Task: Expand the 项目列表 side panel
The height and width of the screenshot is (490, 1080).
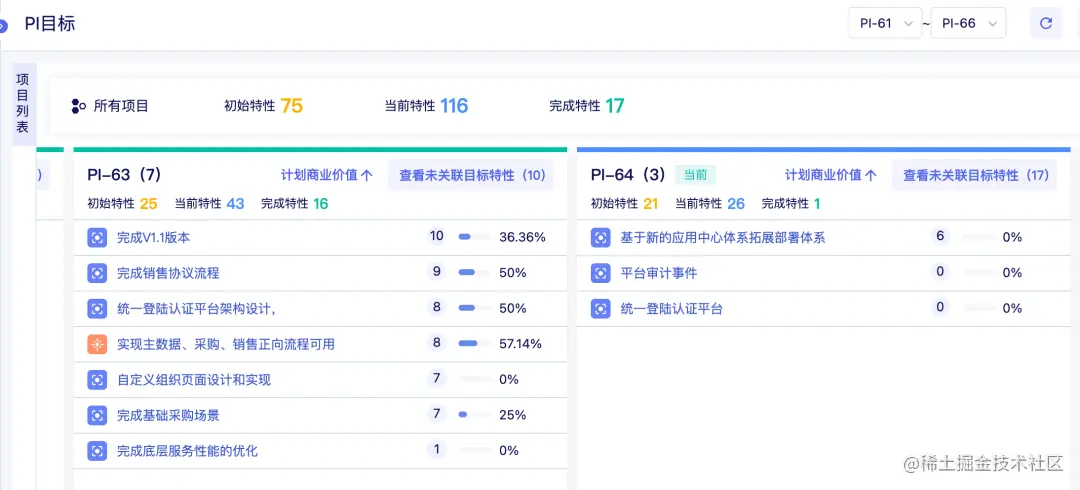Action: click(x=23, y=104)
